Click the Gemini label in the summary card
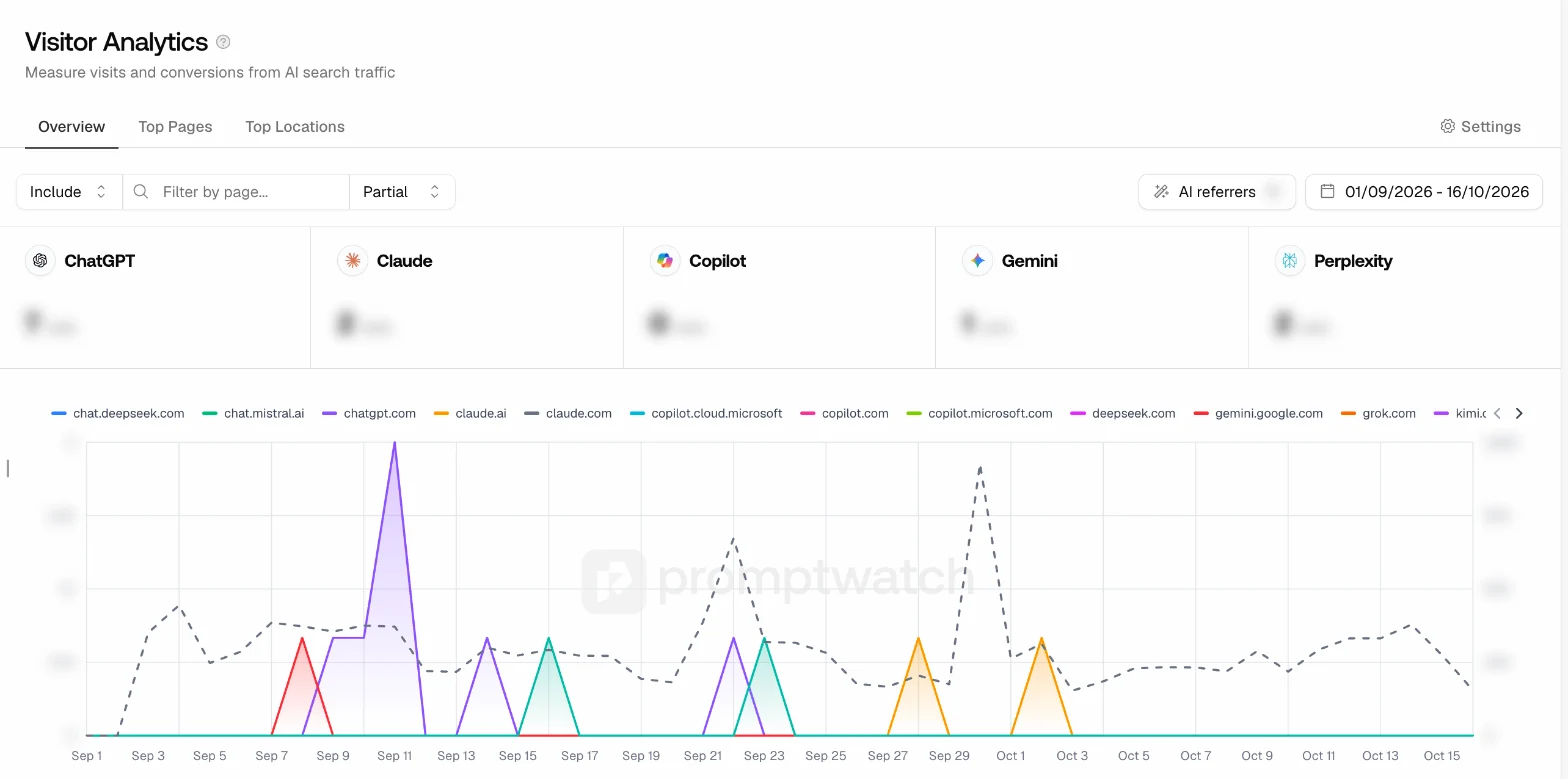Image resolution: width=1568 pixels, height=779 pixels. (1029, 261)
